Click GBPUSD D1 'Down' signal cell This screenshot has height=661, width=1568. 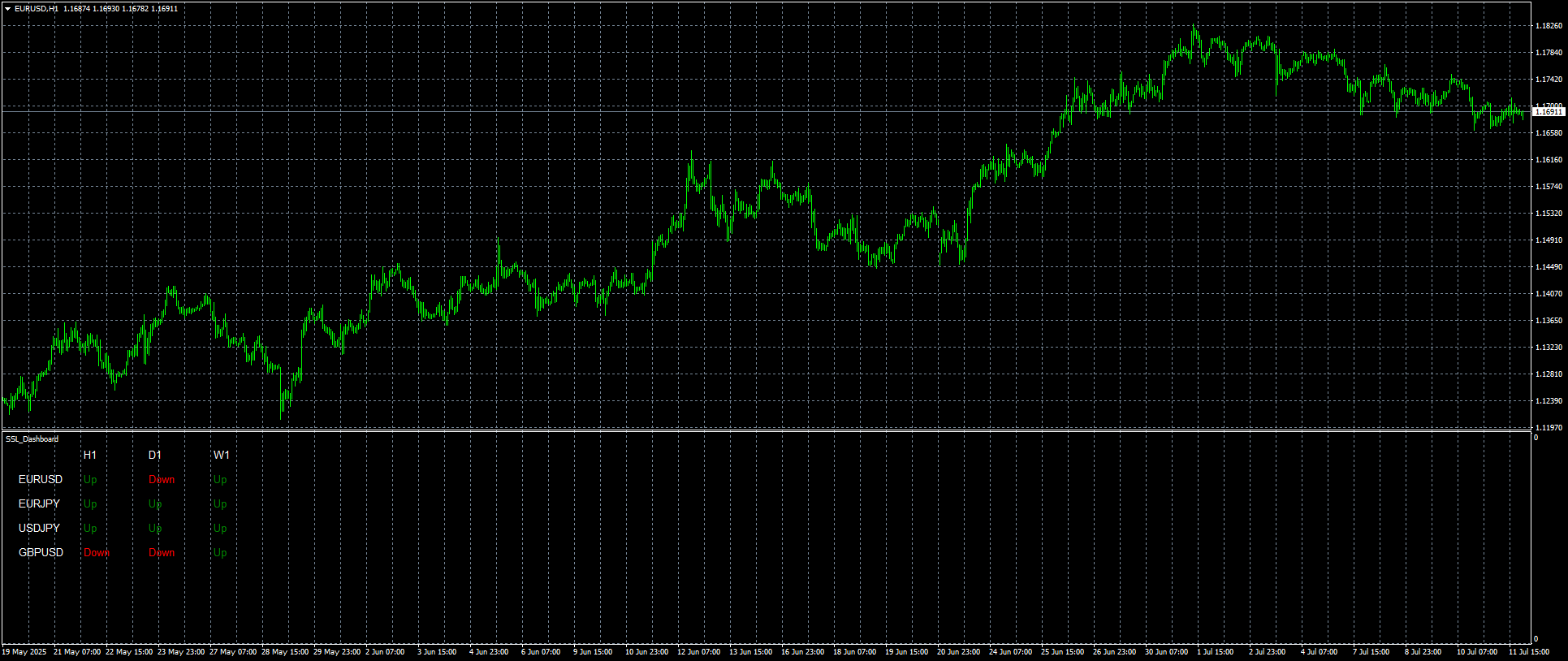coord(162,552)
